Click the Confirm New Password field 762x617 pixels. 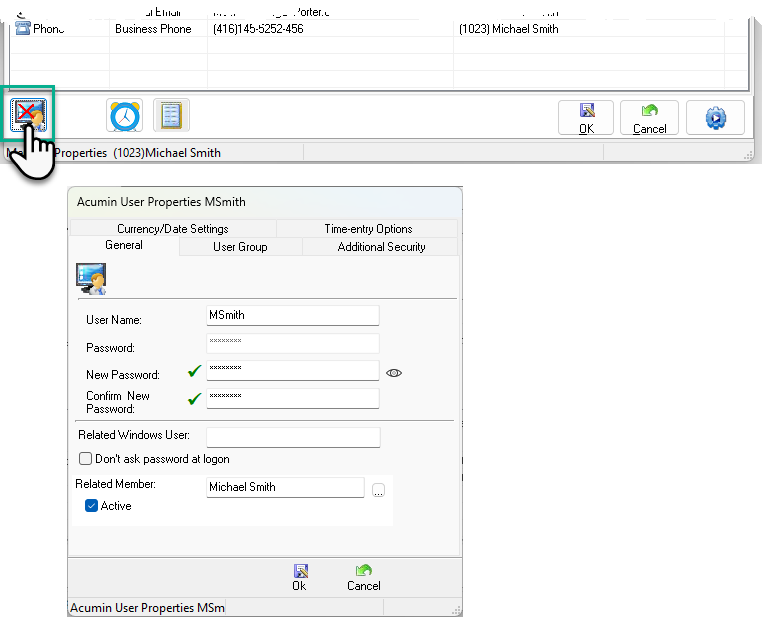click(x=293, y=398)
